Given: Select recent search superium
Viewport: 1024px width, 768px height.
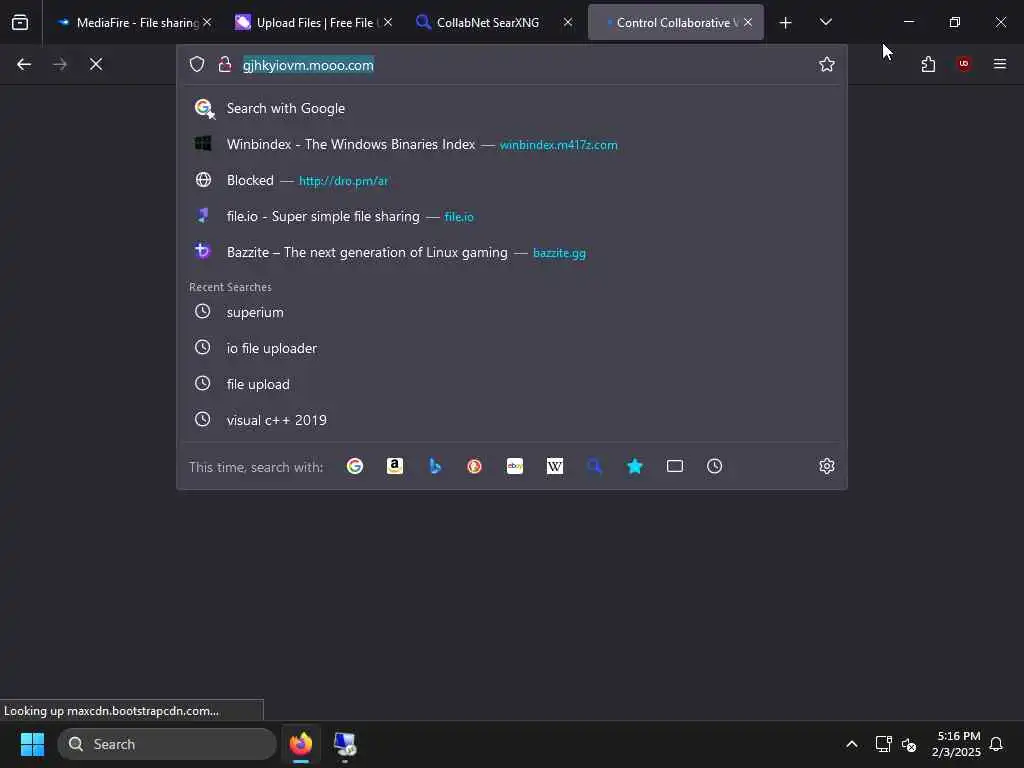Looking at the screenshot, I should click(511, 312).
